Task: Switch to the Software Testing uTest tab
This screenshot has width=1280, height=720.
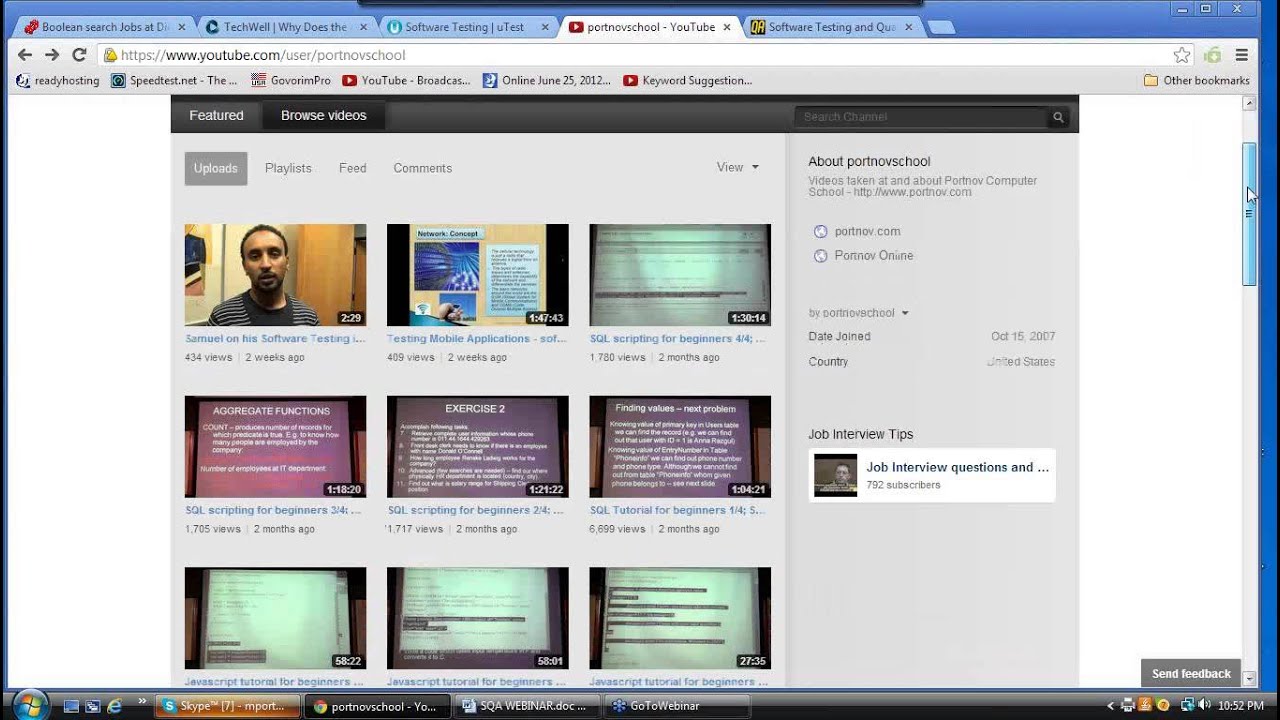Action: click(x=467, y=27)
